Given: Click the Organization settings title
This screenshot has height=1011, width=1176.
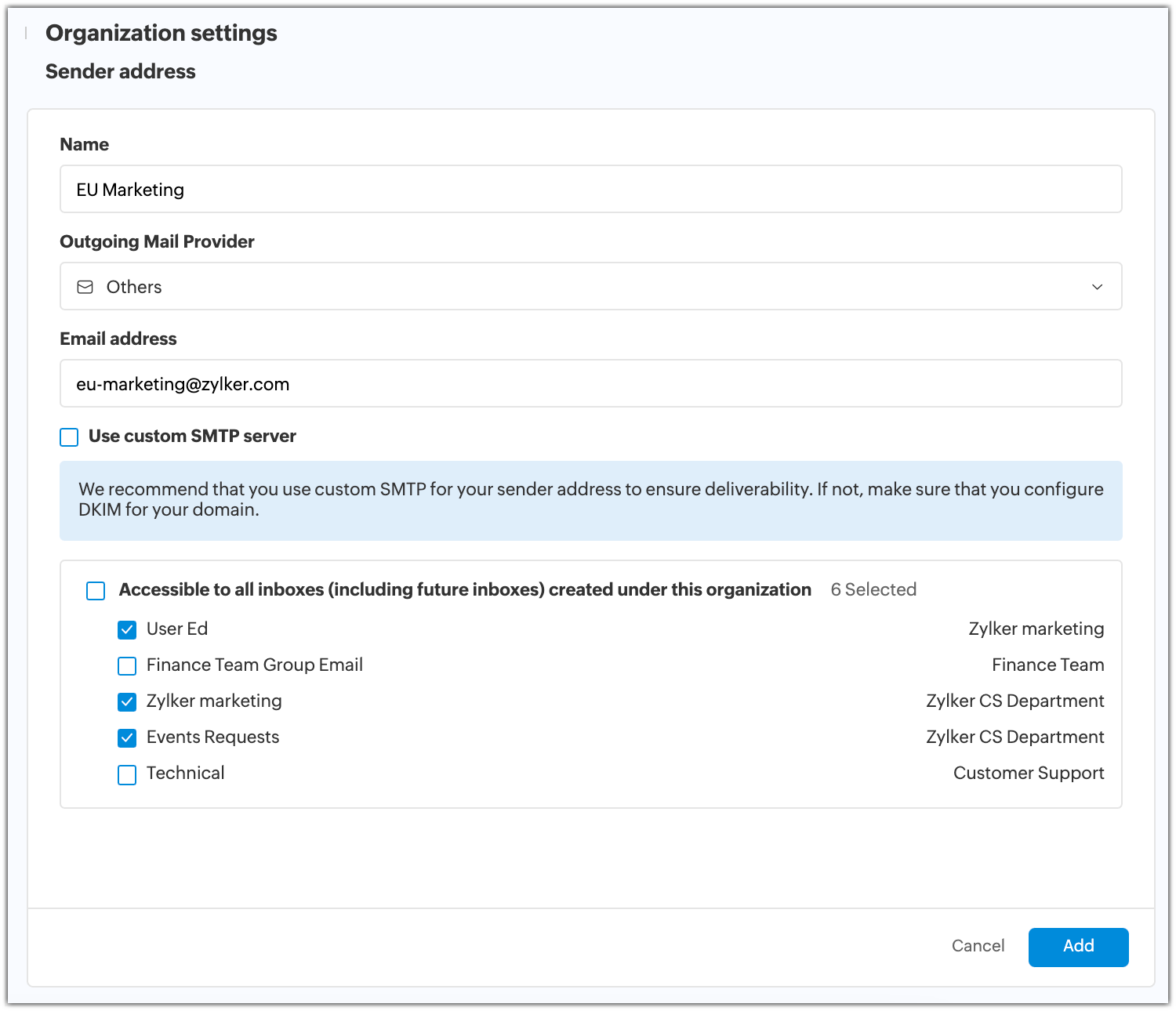Looking at the screenshot, I should pos(161,33).
